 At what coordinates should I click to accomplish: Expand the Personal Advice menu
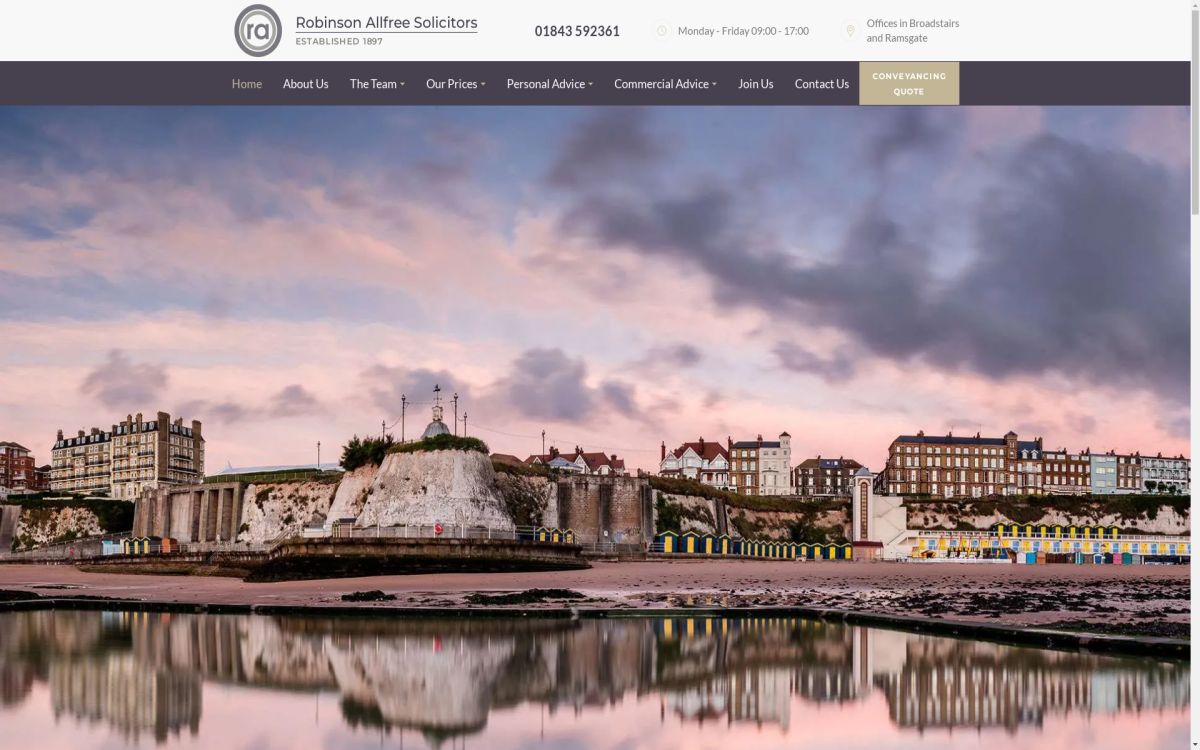549,84
